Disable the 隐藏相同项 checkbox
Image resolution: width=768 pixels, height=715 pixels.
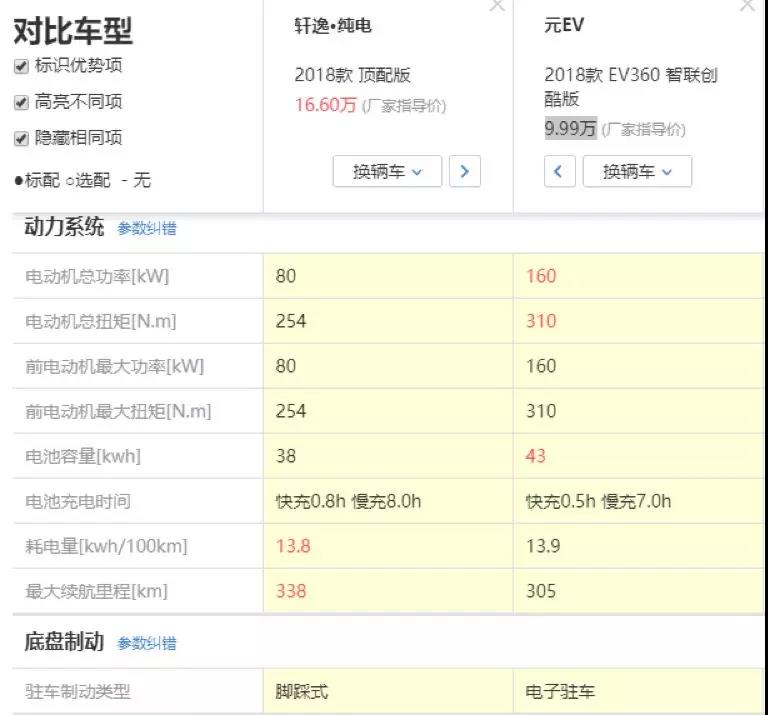[21, 138]
